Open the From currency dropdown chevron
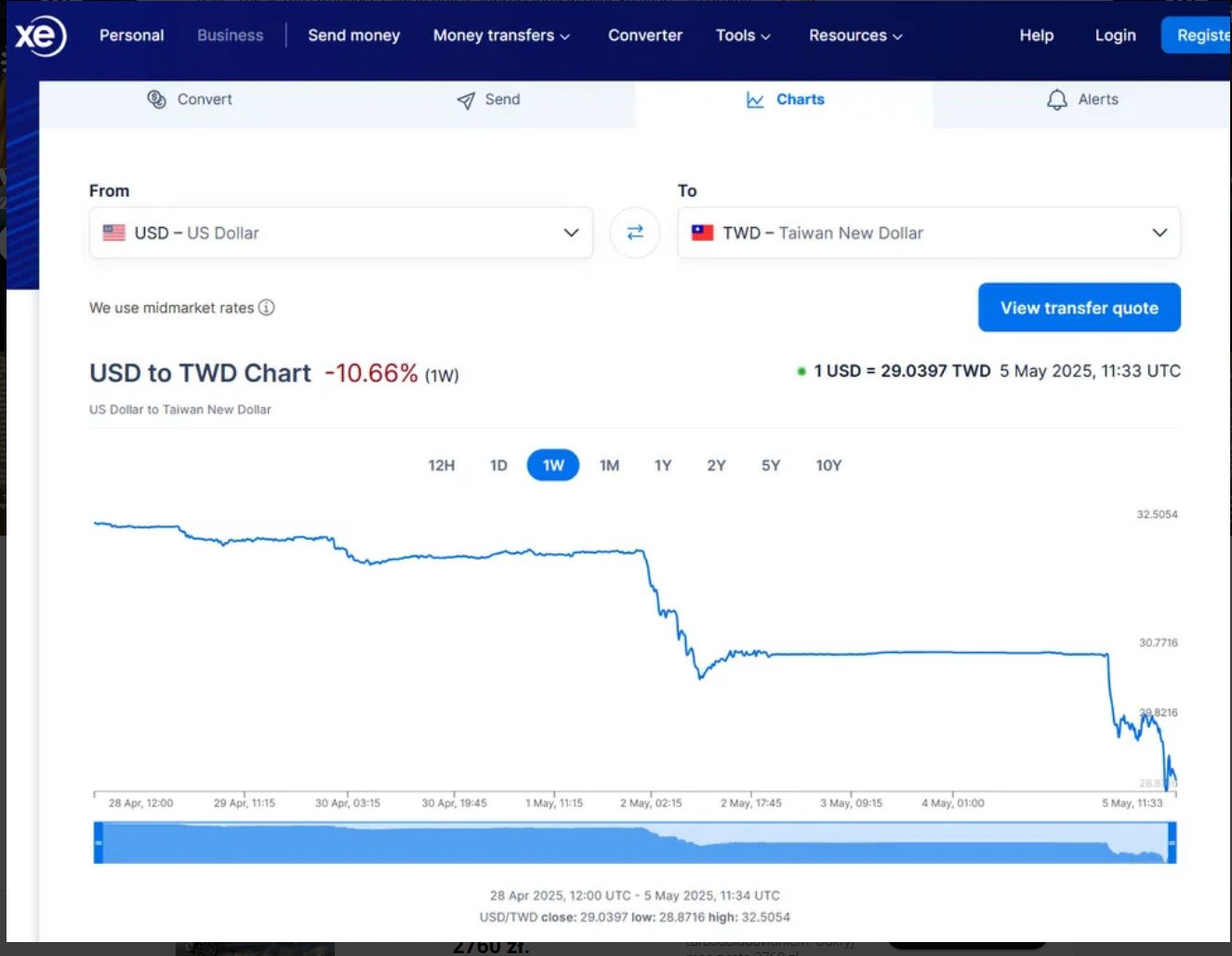 pos(571,232)
